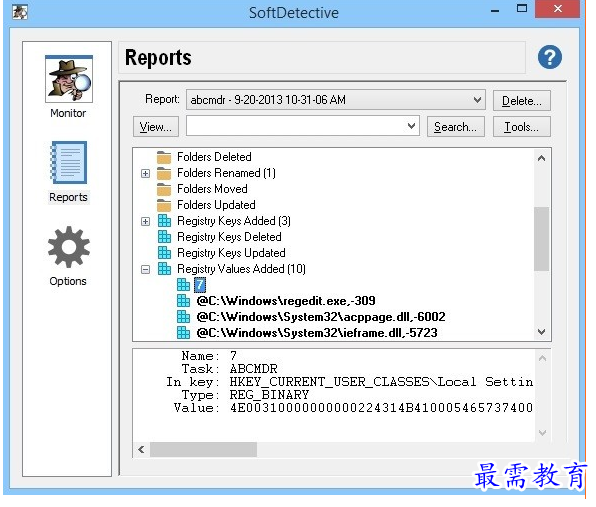This screenshot has width=596, height=507.
Task: Open the Reports notebook icon
Action: coord(69,163)
